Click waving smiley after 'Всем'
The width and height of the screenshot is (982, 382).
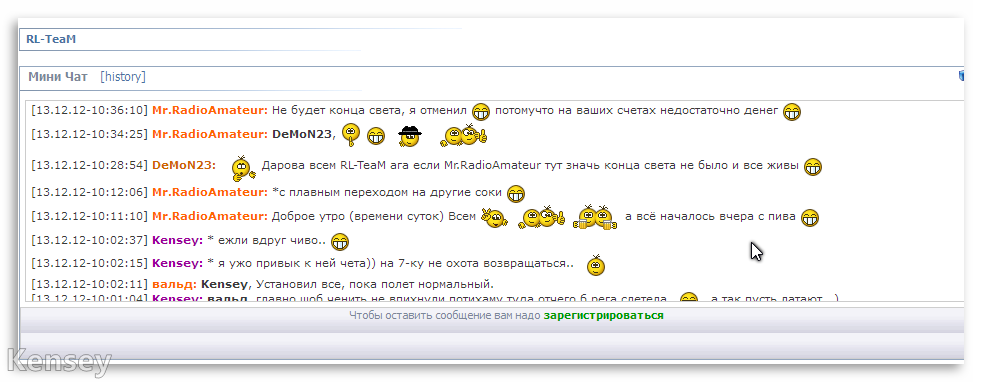[x=494, y=217]
